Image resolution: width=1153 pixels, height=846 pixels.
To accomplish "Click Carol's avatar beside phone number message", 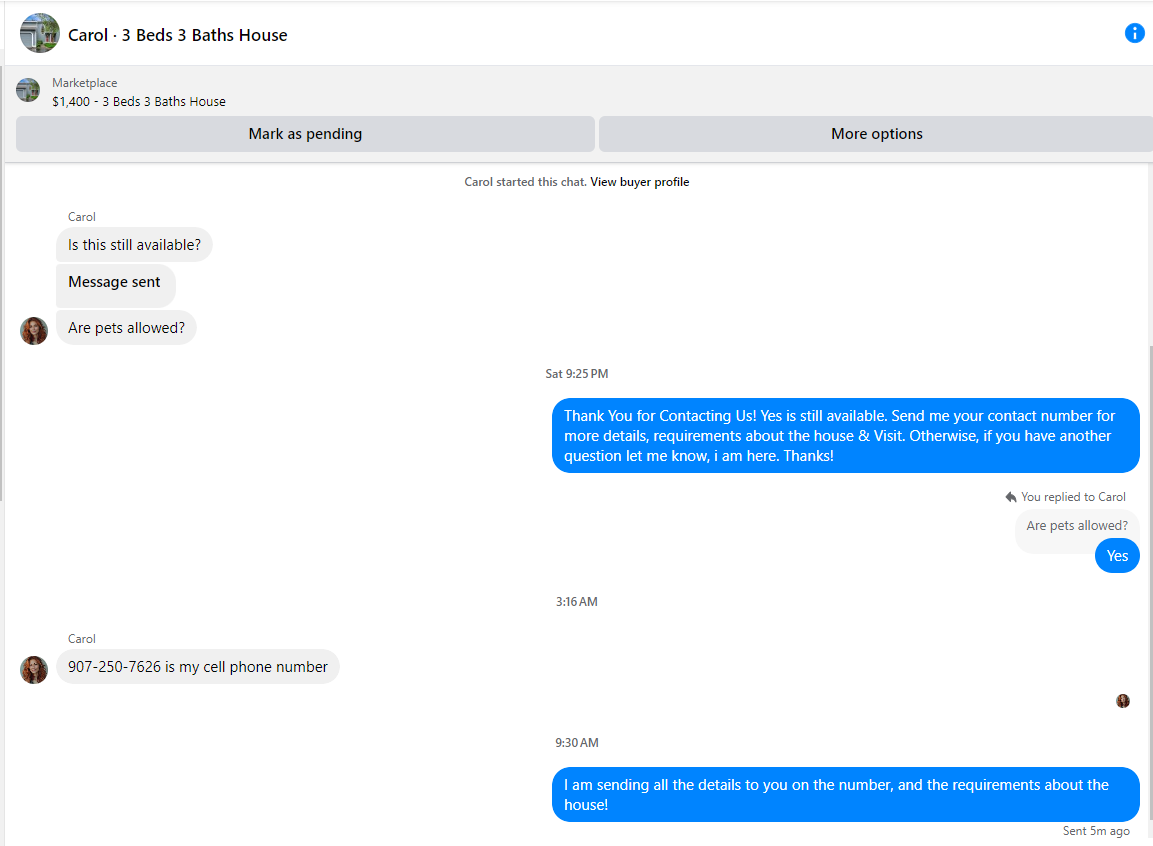I will tap(34, 670).
